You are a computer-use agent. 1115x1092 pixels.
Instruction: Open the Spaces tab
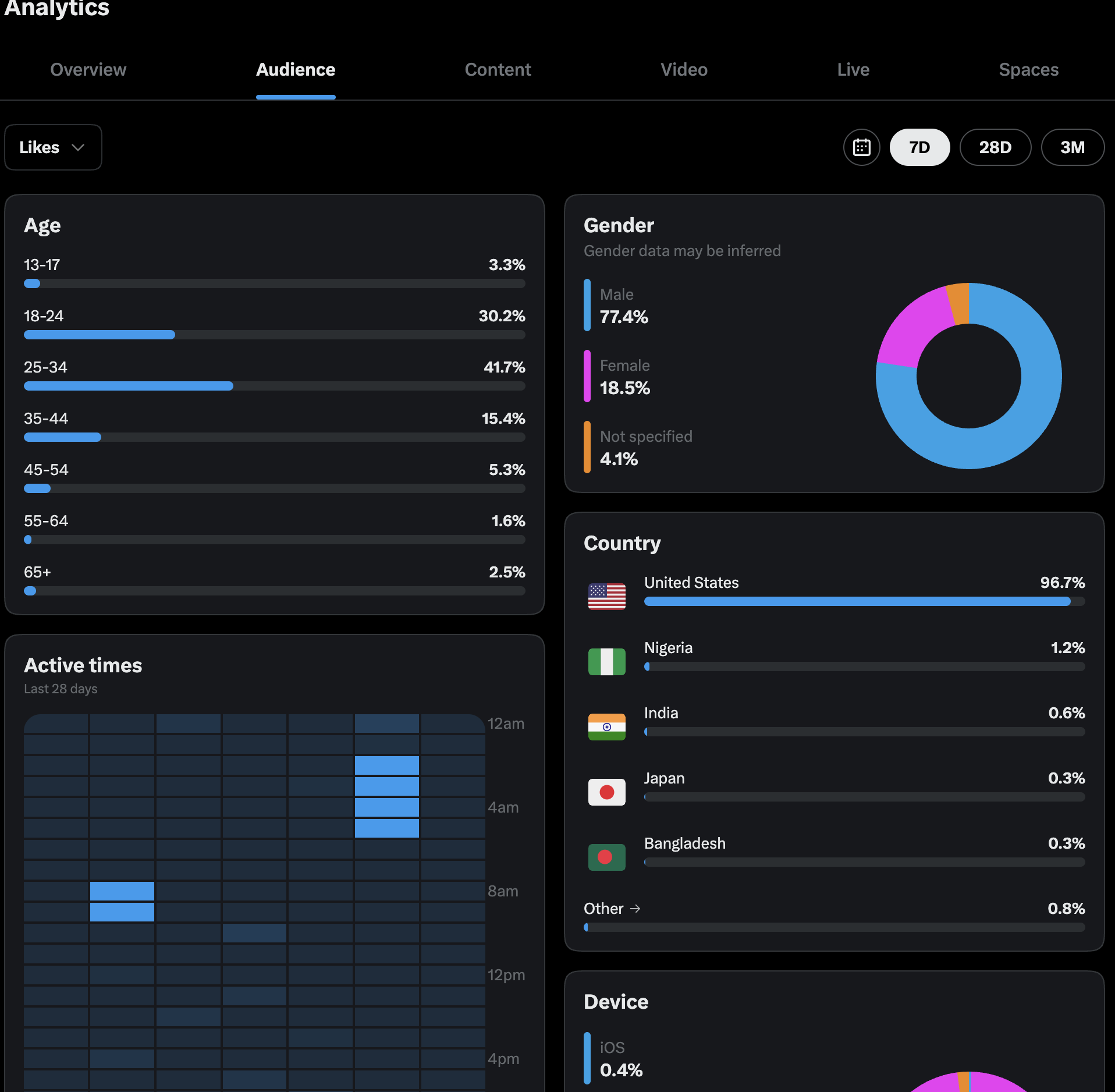point(1028,70)
